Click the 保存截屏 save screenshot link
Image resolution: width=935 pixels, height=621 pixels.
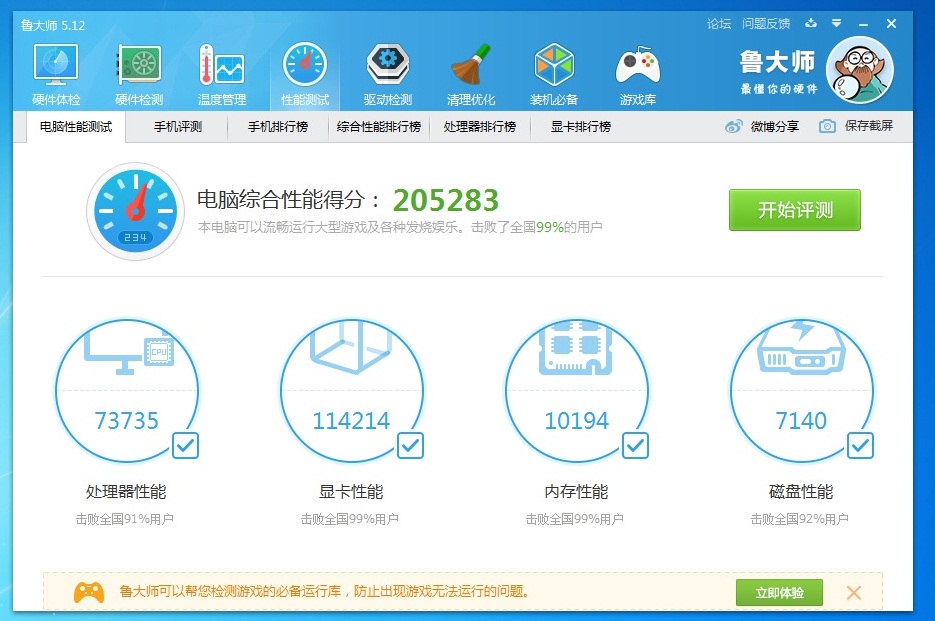click(x=869, y=126)
